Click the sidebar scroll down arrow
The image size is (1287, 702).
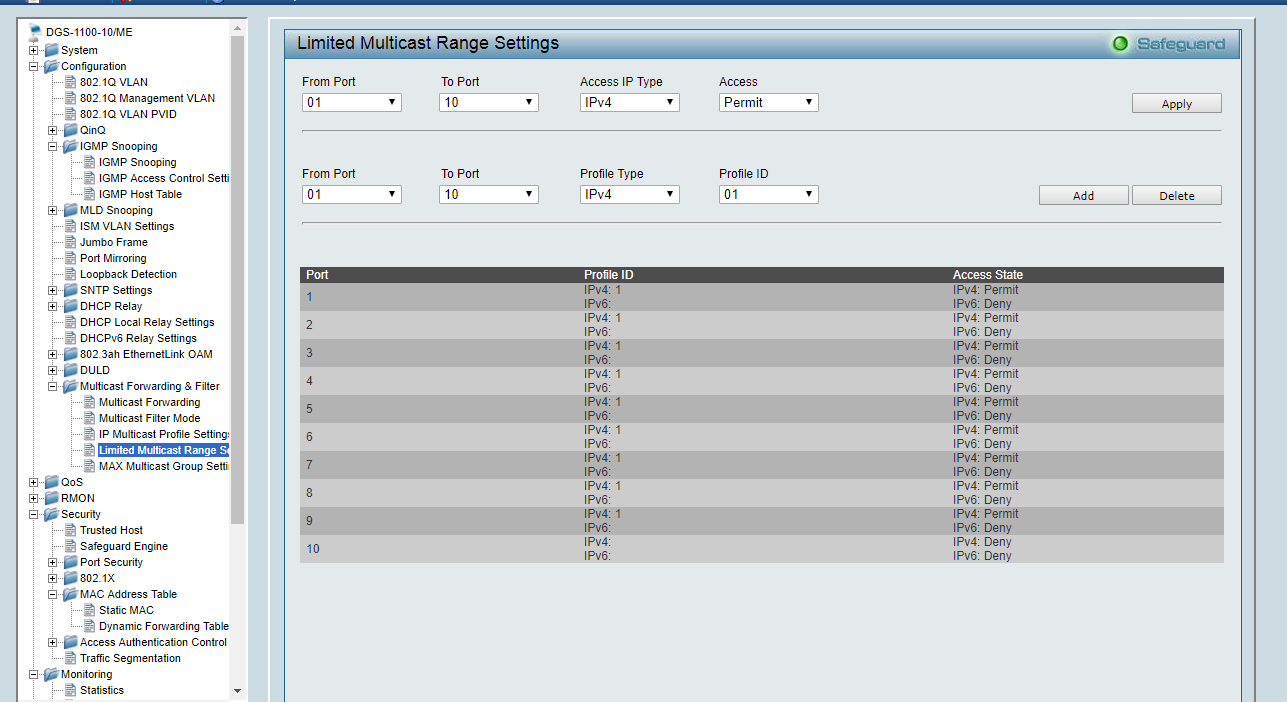tap(237, 690)
